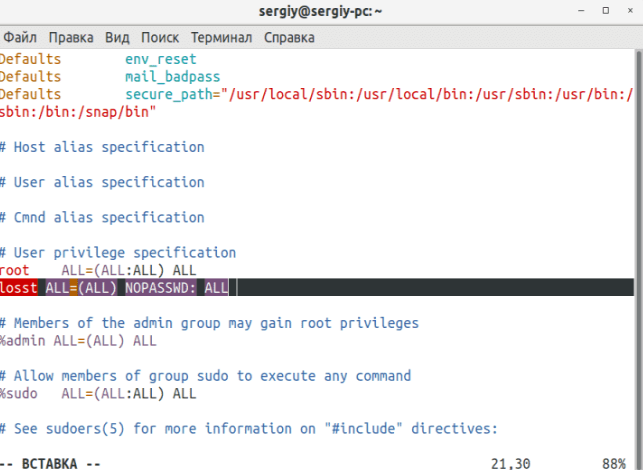Click the %admin ALL=(ALL) ALL line
This screenshot has height=470, width=643.
click(78, 341)
